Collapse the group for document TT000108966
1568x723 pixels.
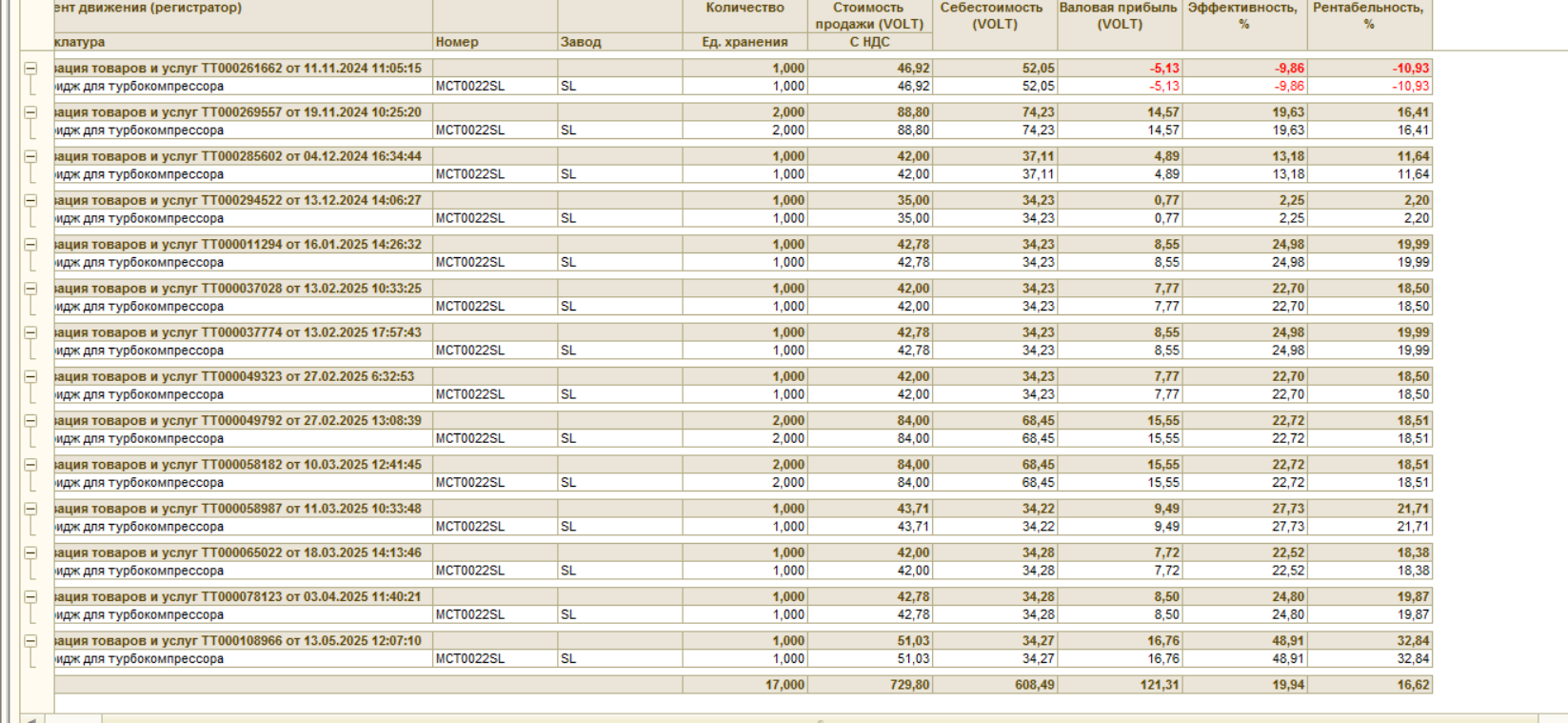pos(30,641)
